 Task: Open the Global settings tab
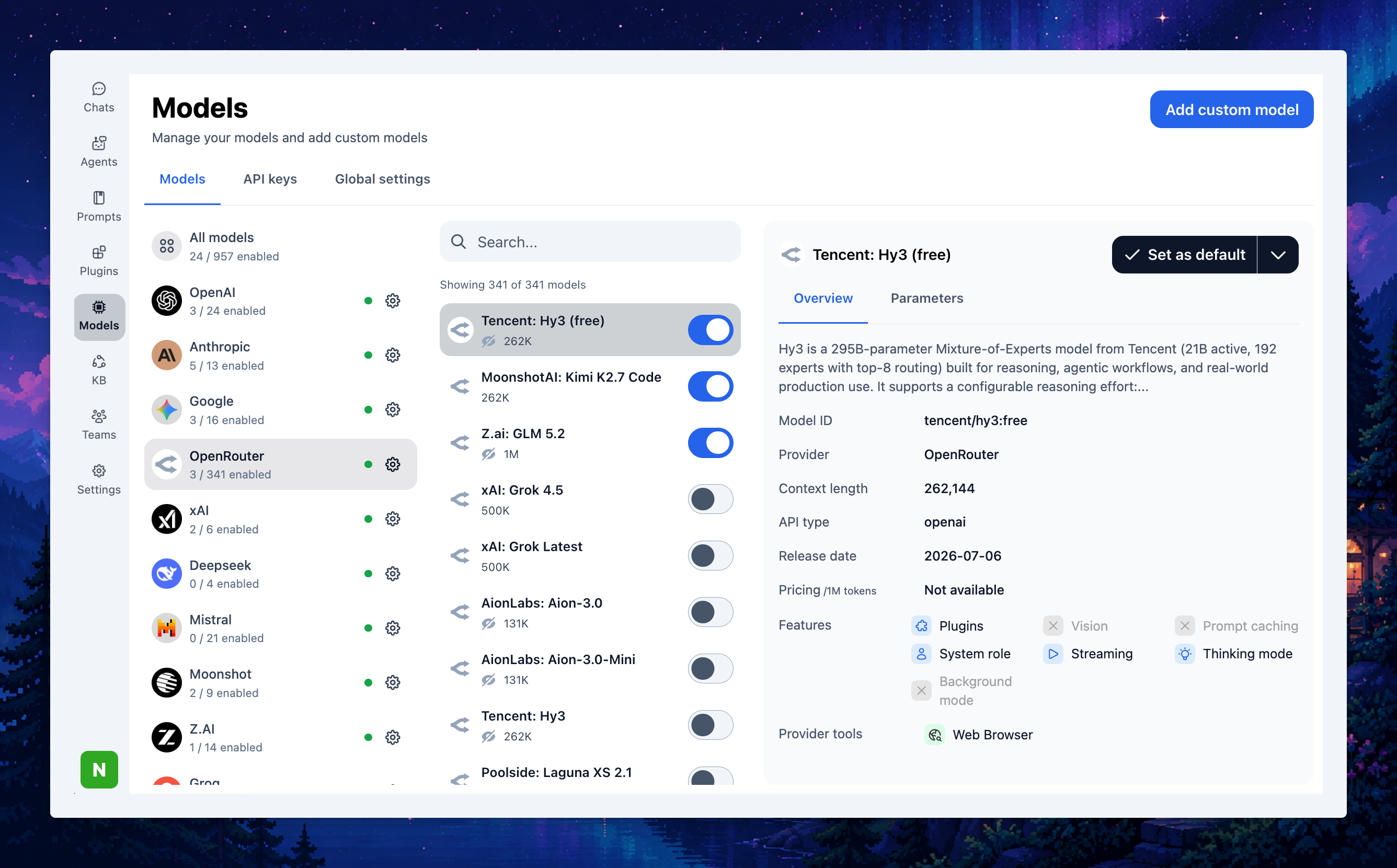click(x=382, y=179)
